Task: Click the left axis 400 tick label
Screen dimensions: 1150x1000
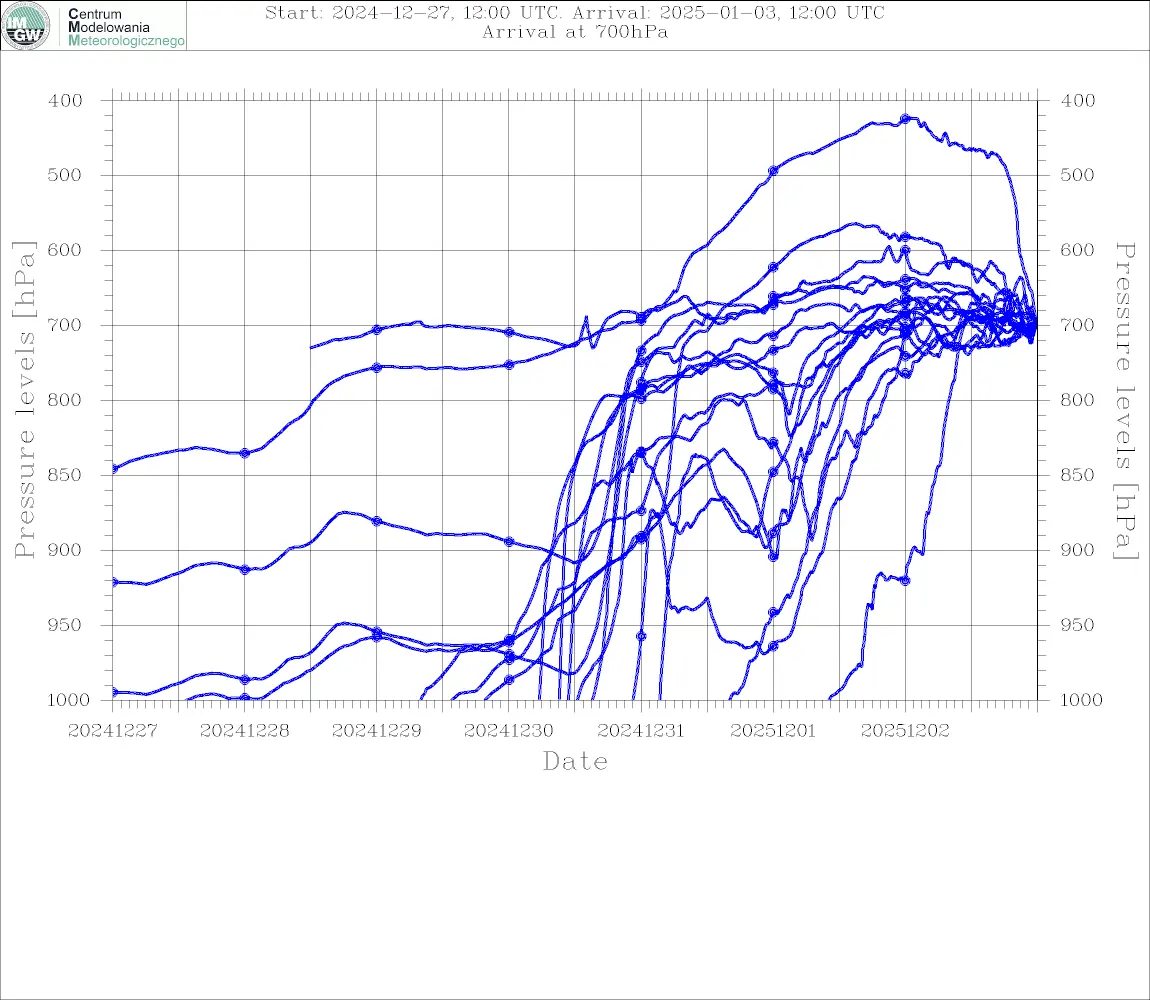Action: point(65,101)
